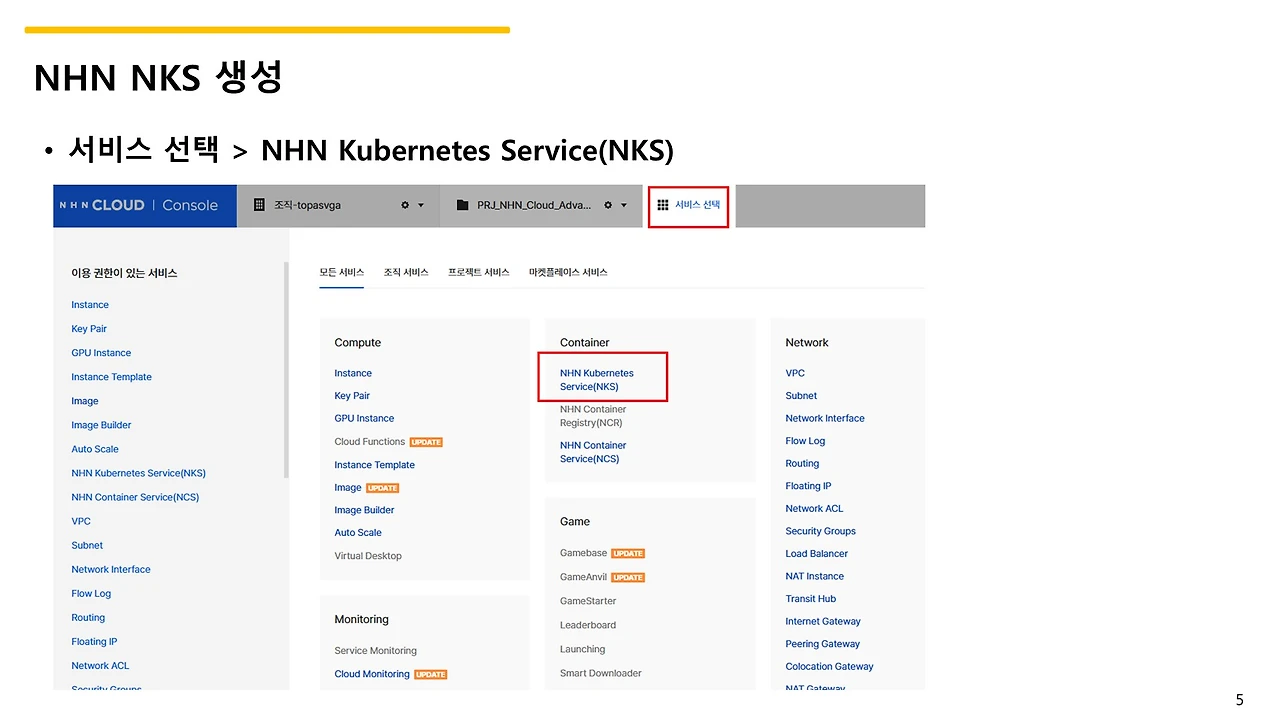
Task: Open Image Builder in the left sidebar
Action: (x=101, y=425)
